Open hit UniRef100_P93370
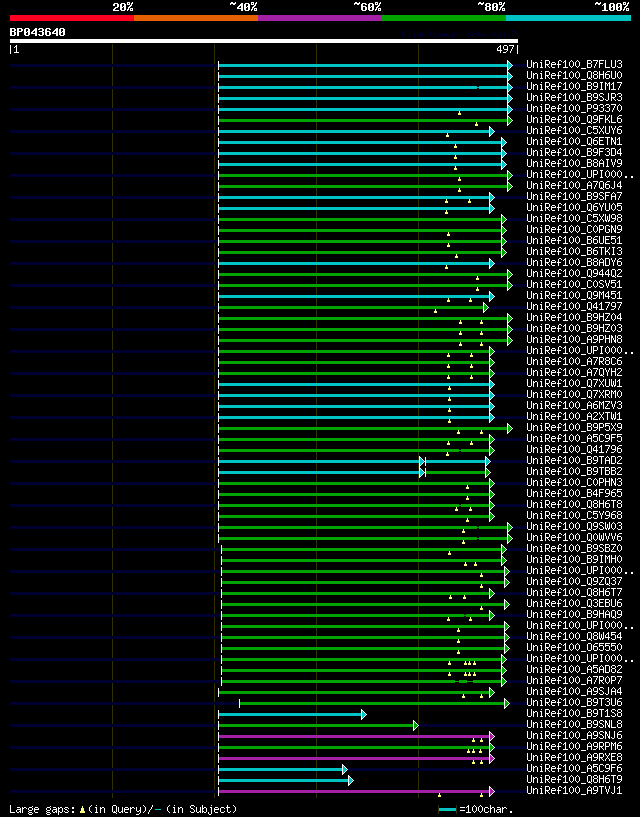The width and height of the screenshot is (640, 817). [x=574, y=108]
